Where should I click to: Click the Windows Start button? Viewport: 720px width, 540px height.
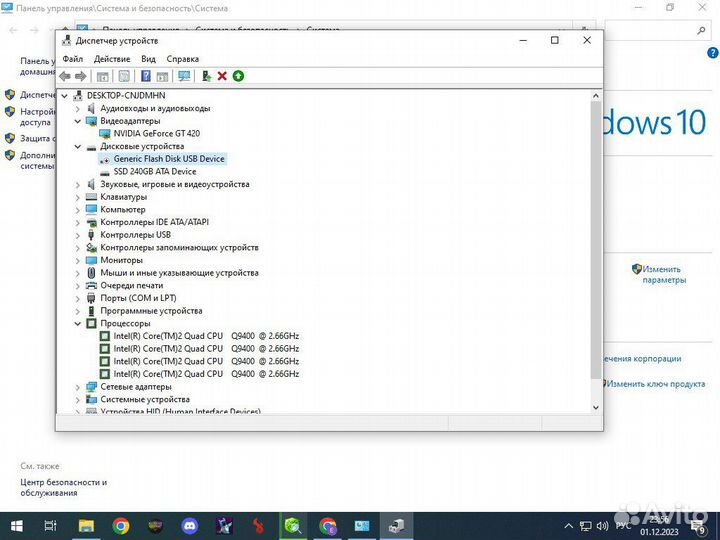pyautogui.click(x=17, y=526)
